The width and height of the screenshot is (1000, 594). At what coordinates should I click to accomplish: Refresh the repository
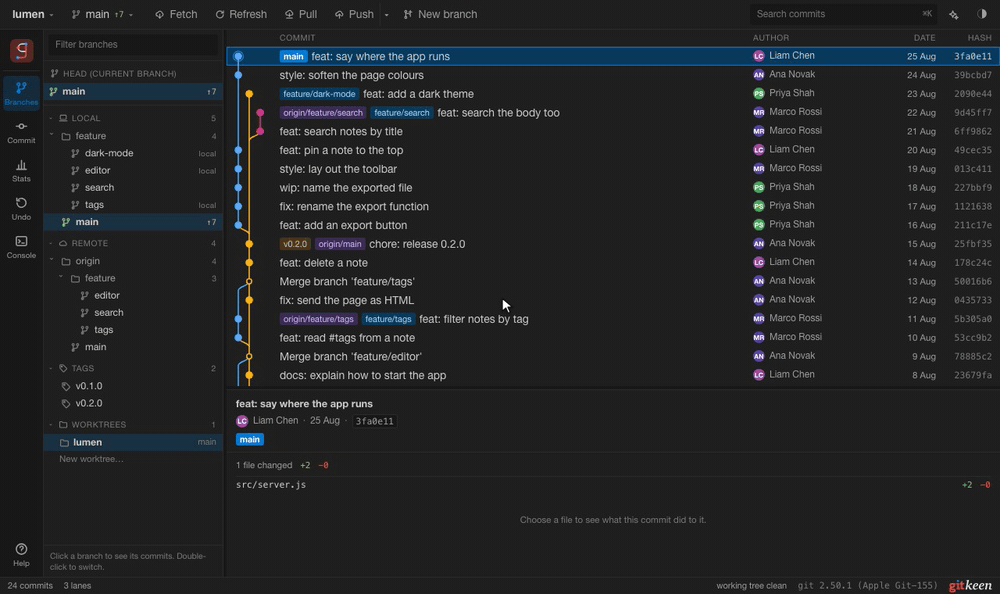pyautogui.click(x=241, y=14)
